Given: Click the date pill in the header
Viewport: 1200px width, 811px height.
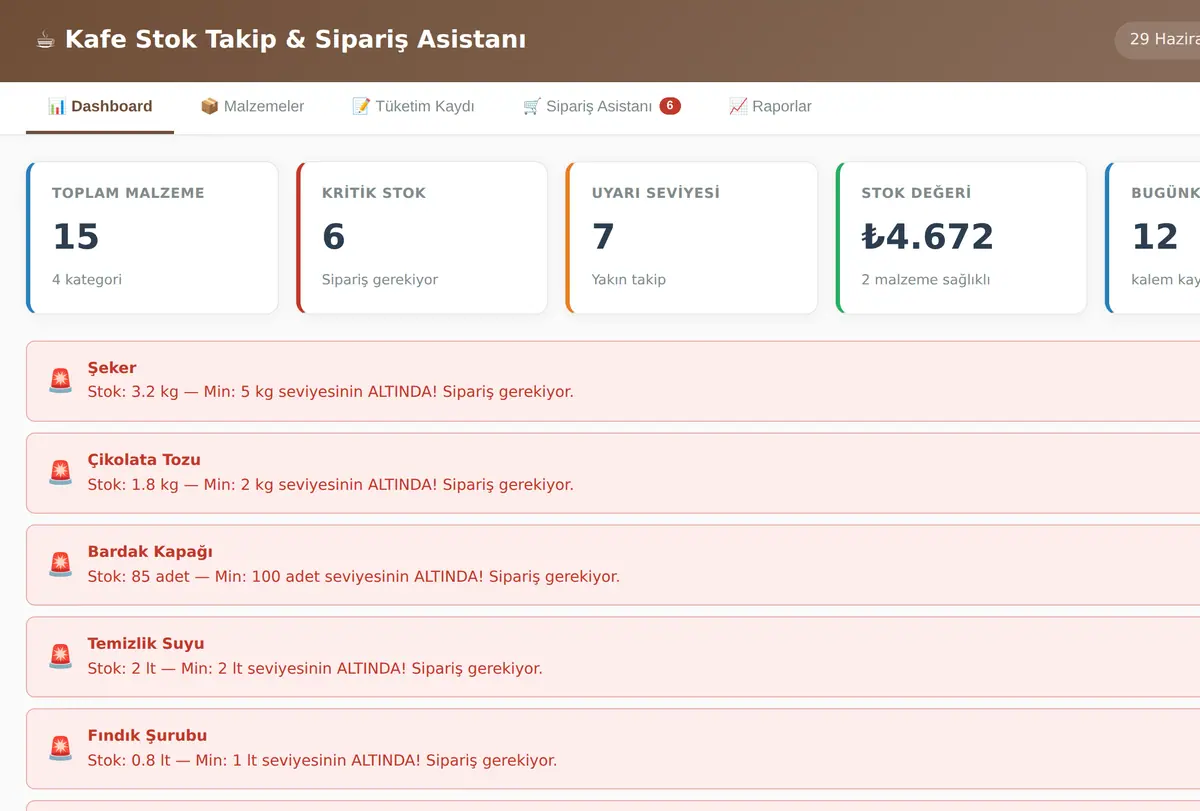Looking at the screenshot, I should click(x=1160, y=40).
